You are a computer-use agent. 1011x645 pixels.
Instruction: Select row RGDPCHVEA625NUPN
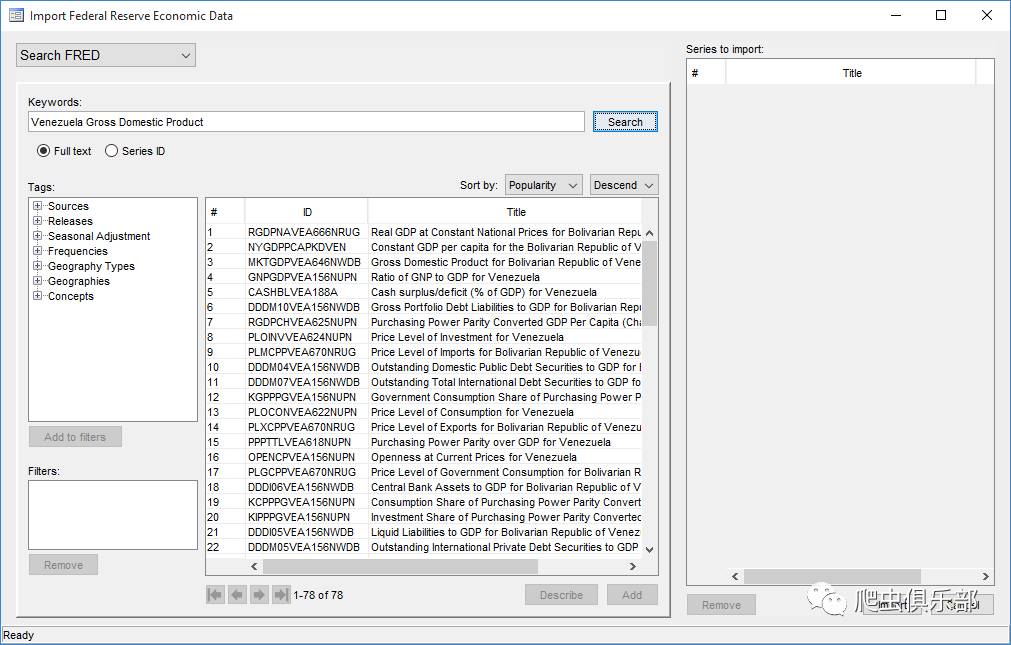point(424,322)
